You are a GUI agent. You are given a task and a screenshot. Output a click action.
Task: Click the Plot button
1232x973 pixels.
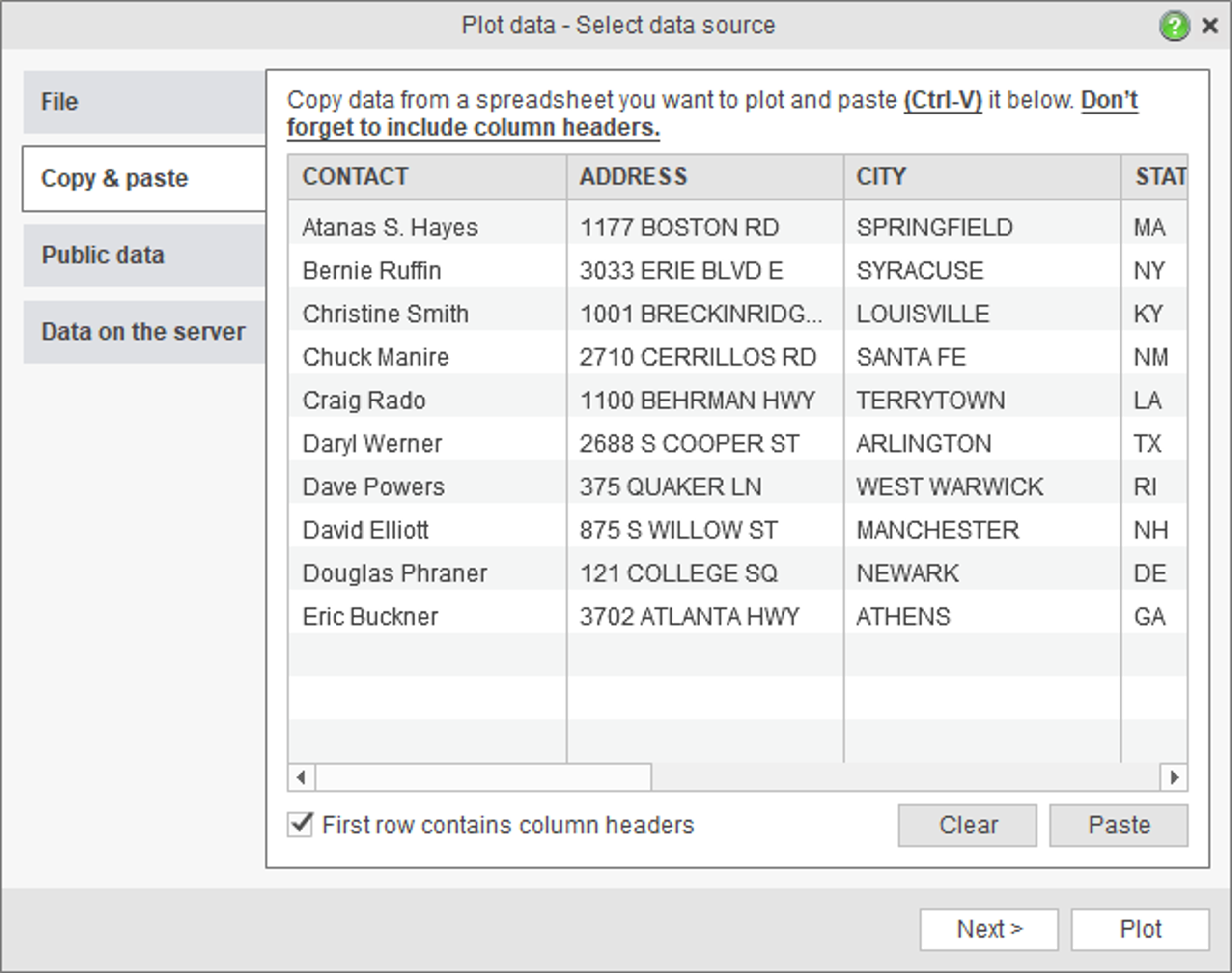pyautogui.click(x=1140, y=930)
